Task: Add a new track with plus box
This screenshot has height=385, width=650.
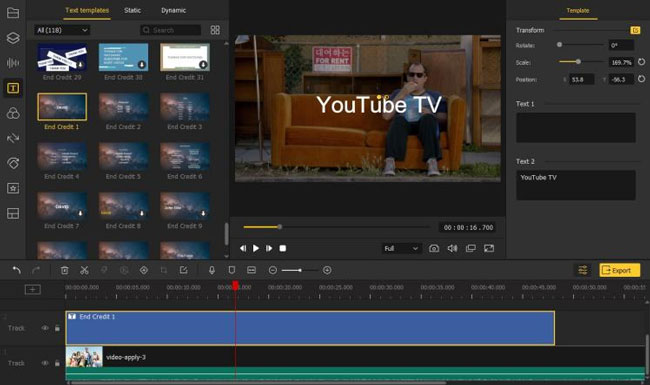Action: tap(33, 289)
